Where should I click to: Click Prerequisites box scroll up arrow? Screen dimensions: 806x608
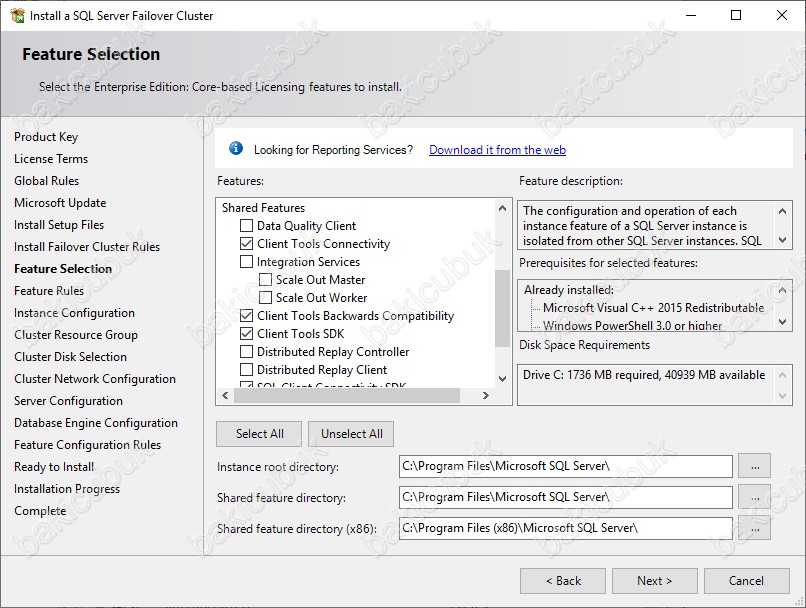coord(782,290)
